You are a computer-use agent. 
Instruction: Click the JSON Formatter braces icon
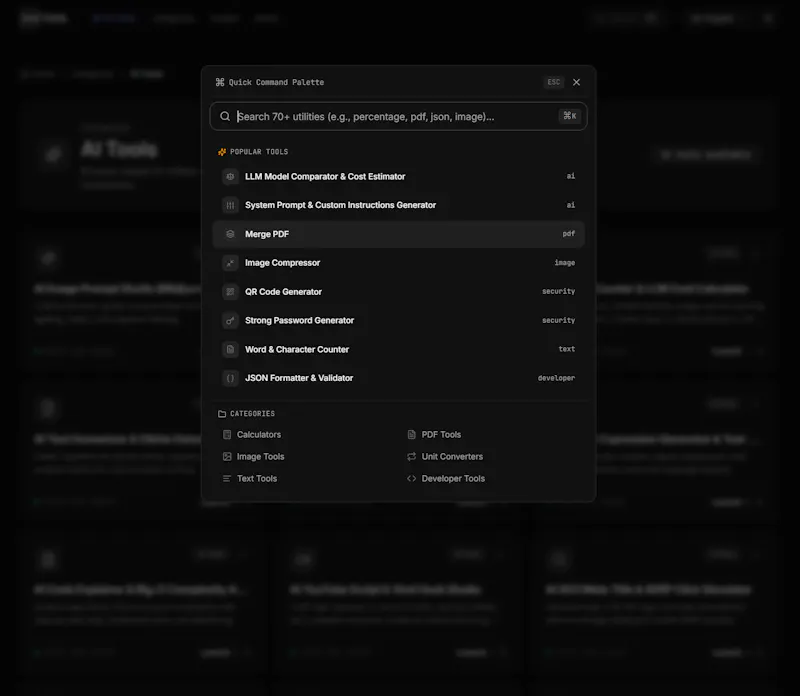point(230,378)
